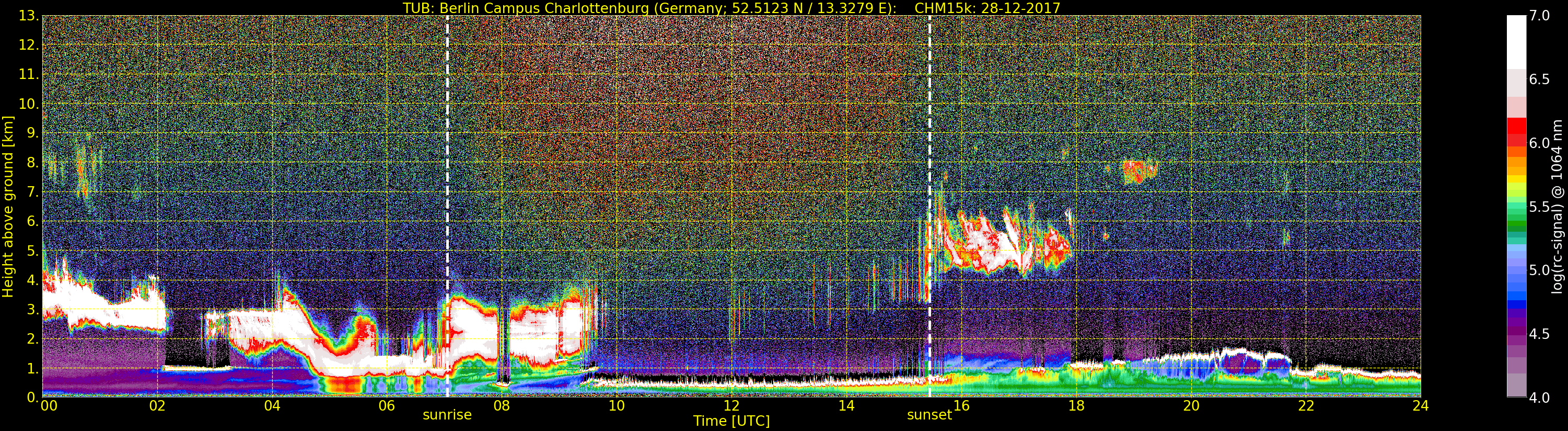Click the time axis tick label '12'
Viewport: 1568px width, 431px height.
pos(731,406)
